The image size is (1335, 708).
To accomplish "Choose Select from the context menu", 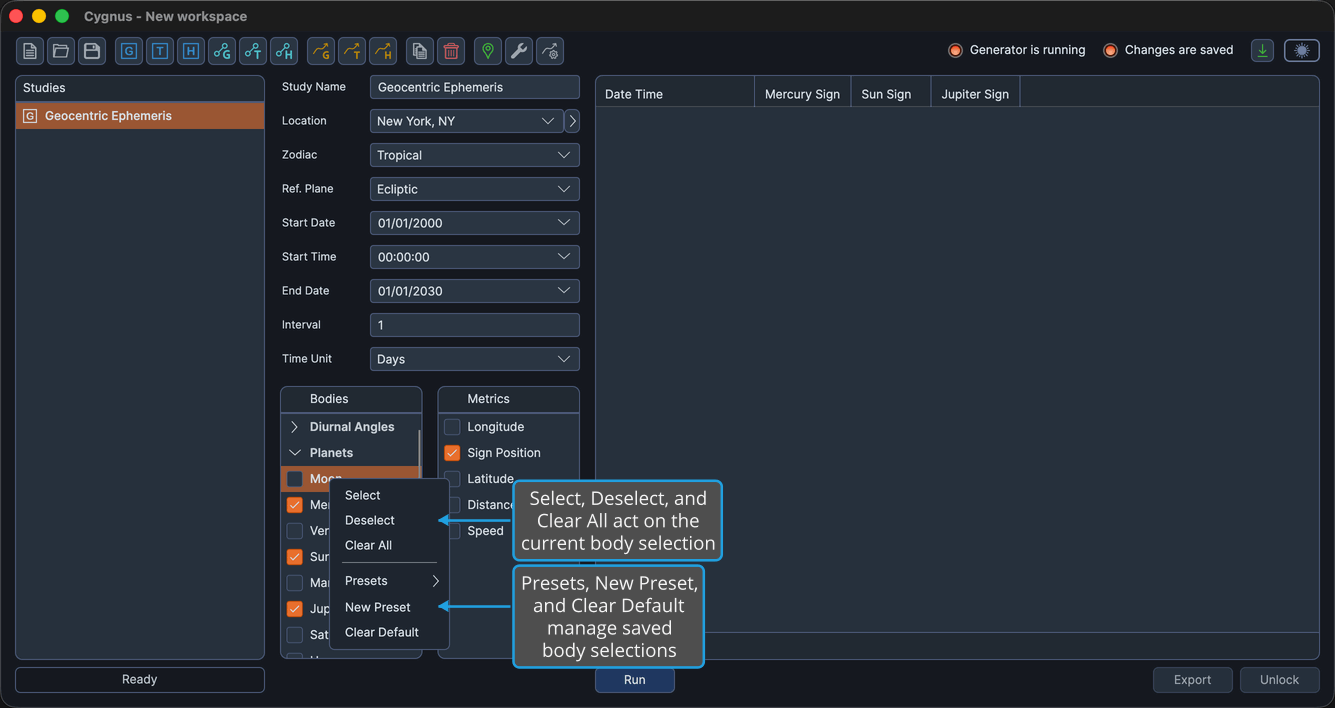I will pyautogui.click(x=389, y=495).
